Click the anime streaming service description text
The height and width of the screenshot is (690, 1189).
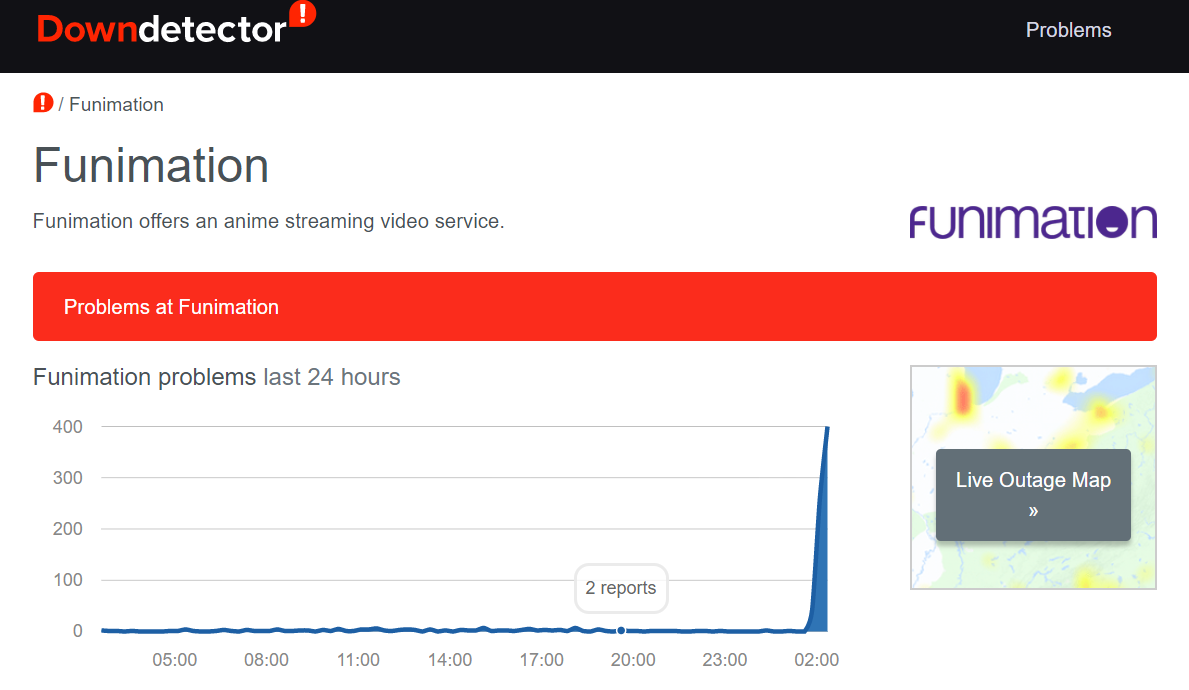[268, 221]
